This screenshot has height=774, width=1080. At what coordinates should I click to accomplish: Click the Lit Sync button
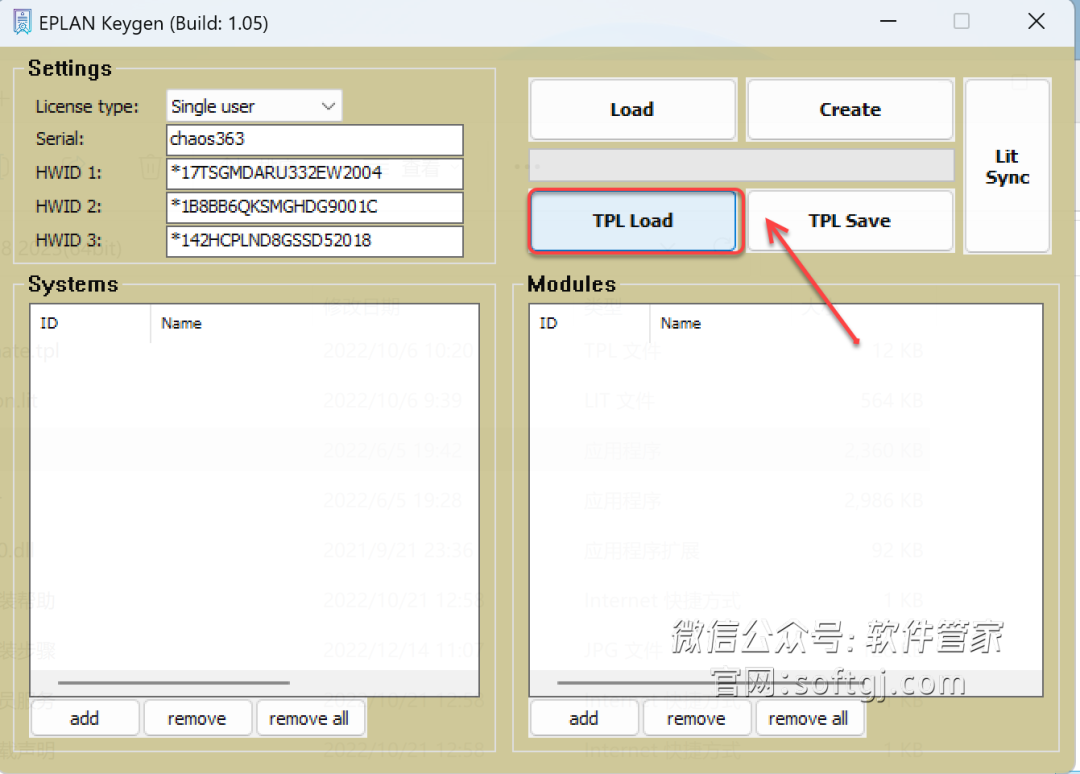pos(1007,166)
